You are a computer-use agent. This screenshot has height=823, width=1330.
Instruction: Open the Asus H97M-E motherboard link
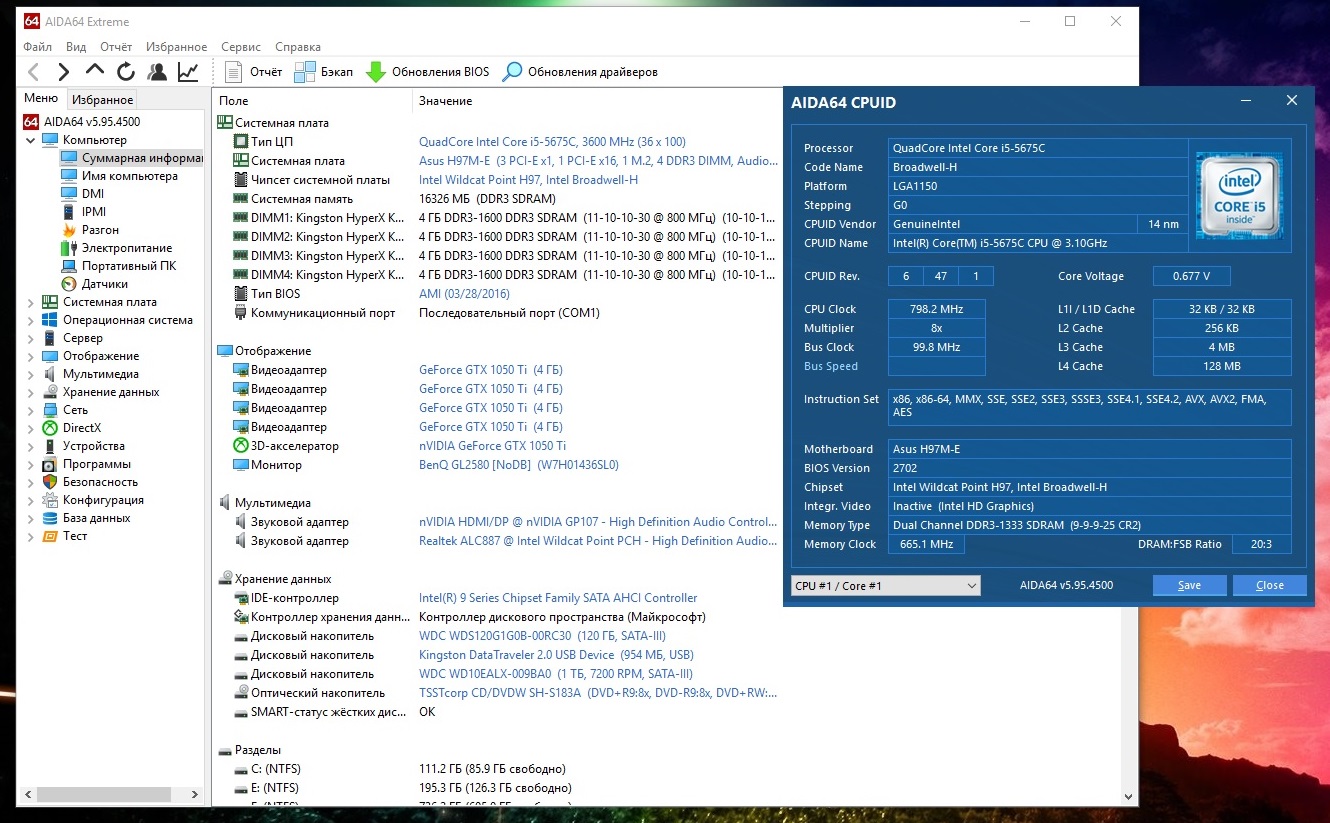tap(598, 161)
